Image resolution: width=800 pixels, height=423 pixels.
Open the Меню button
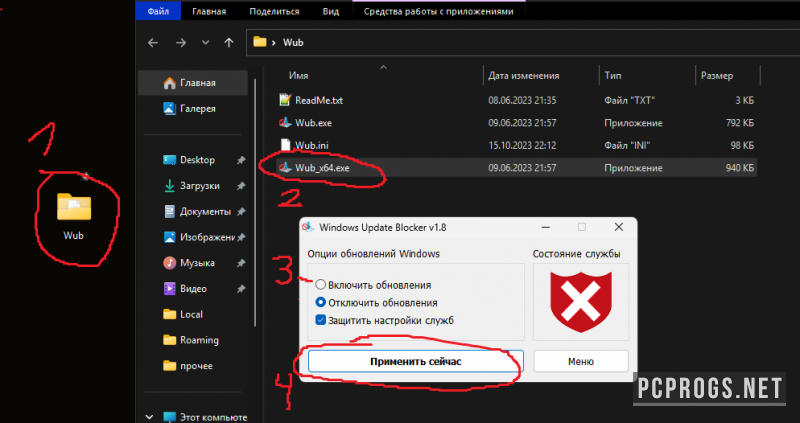pos(581,362)
